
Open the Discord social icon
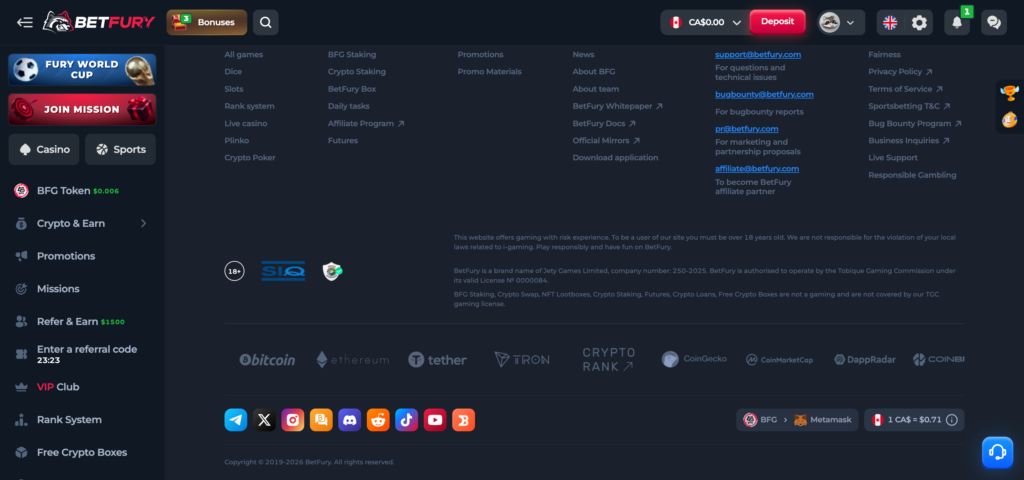(x=349, y=420)
